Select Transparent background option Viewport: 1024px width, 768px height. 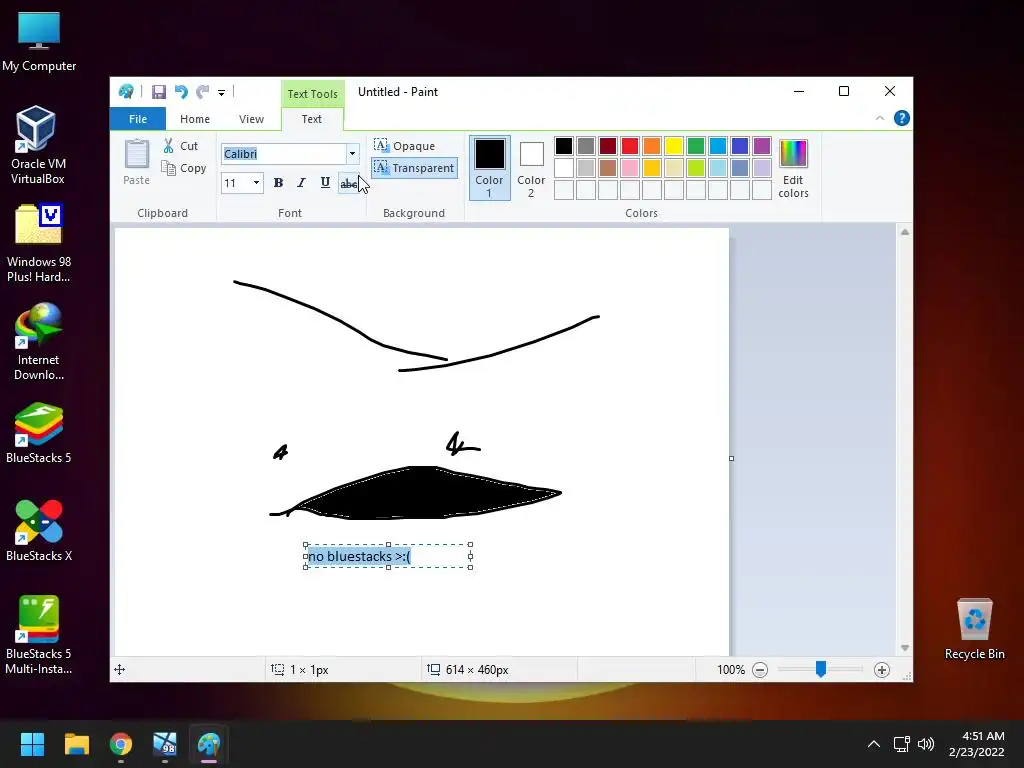tap(414, 168)
